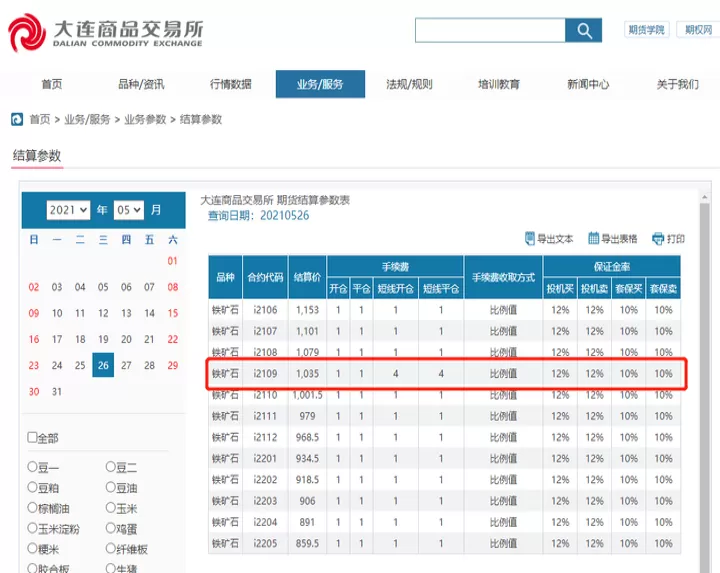Open the 培训教育 navigation menu
This screenshot has height=573, width=720.
(x=499, y=84)
